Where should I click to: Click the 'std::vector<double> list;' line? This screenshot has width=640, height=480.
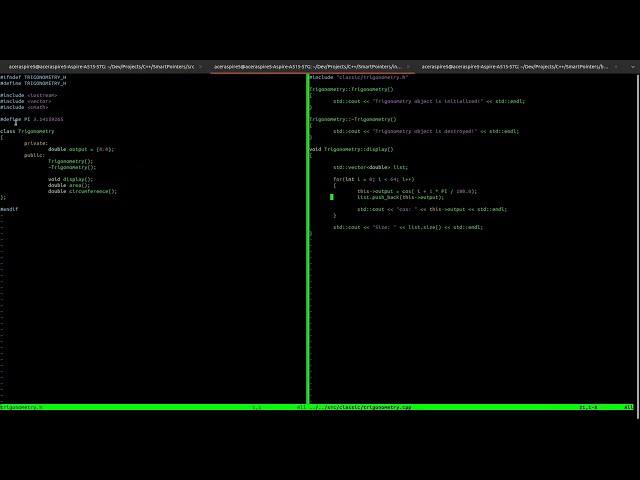click(371, 167)
